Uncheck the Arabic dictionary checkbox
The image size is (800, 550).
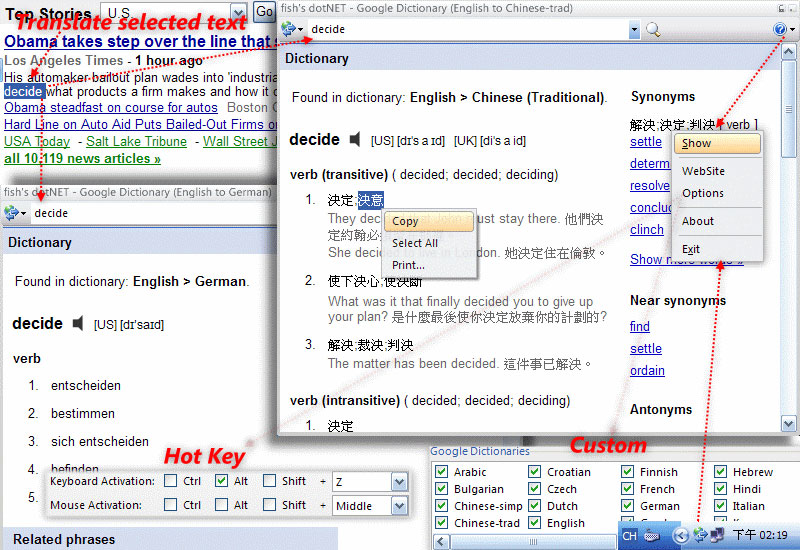tap(441, 471)
